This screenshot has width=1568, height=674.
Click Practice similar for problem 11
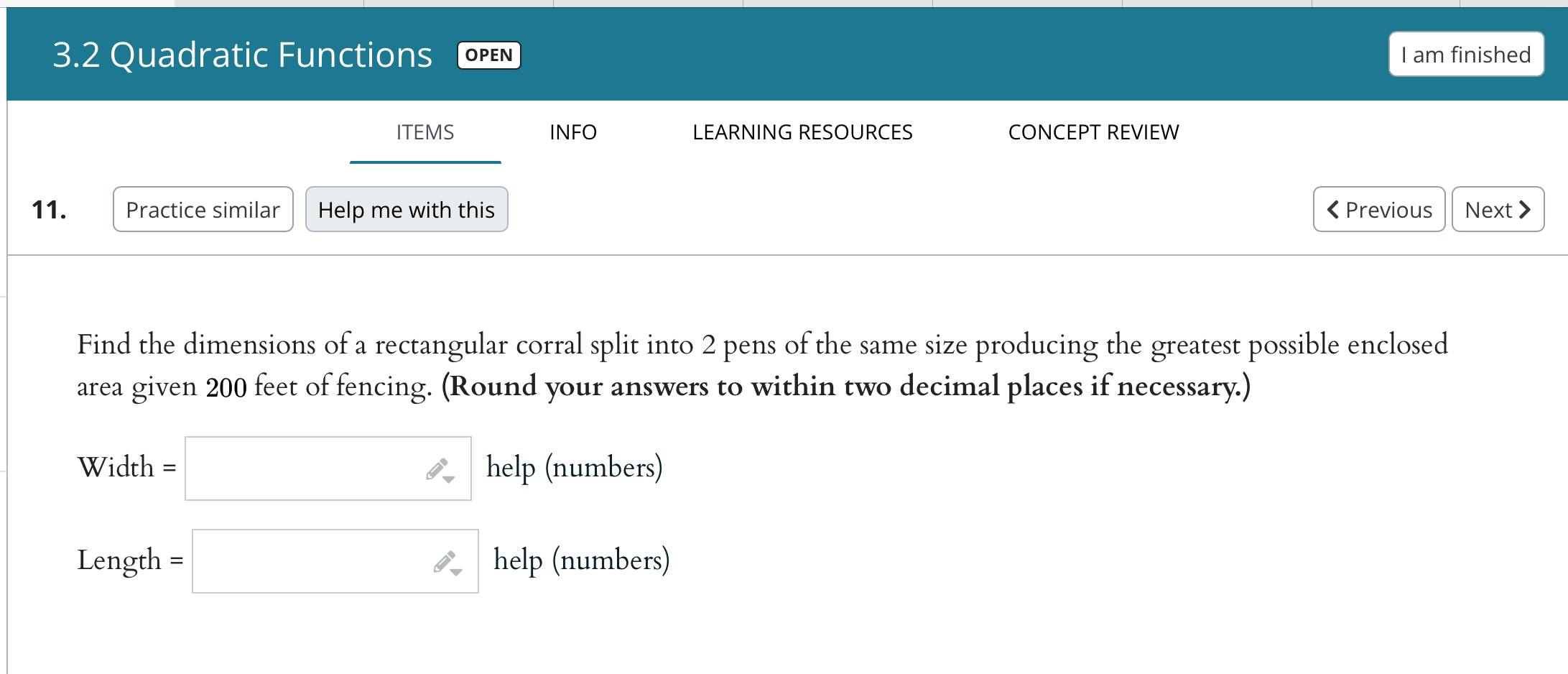tap(203, 209)
